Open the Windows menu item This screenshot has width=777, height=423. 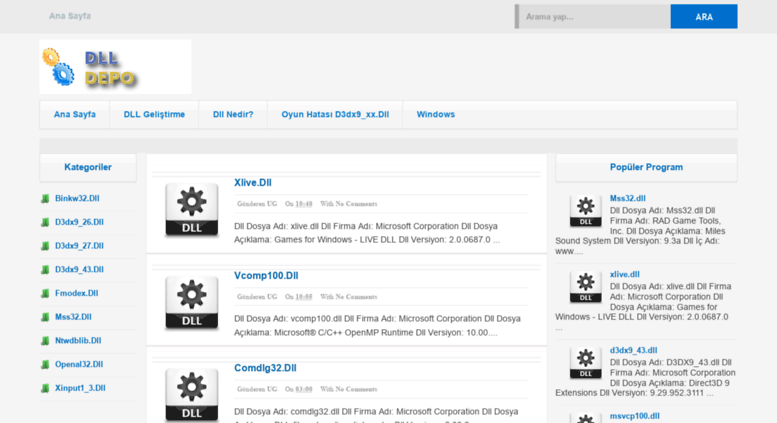coord(436,114)
